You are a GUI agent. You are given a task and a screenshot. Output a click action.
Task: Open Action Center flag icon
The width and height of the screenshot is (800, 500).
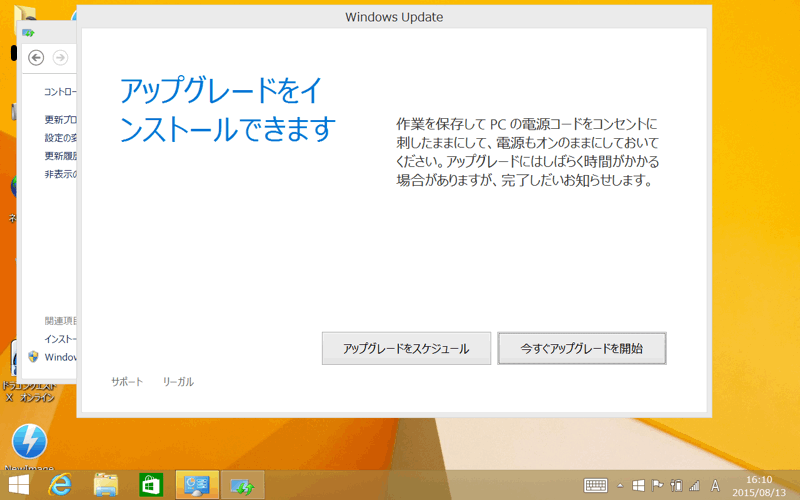(657, 485)
